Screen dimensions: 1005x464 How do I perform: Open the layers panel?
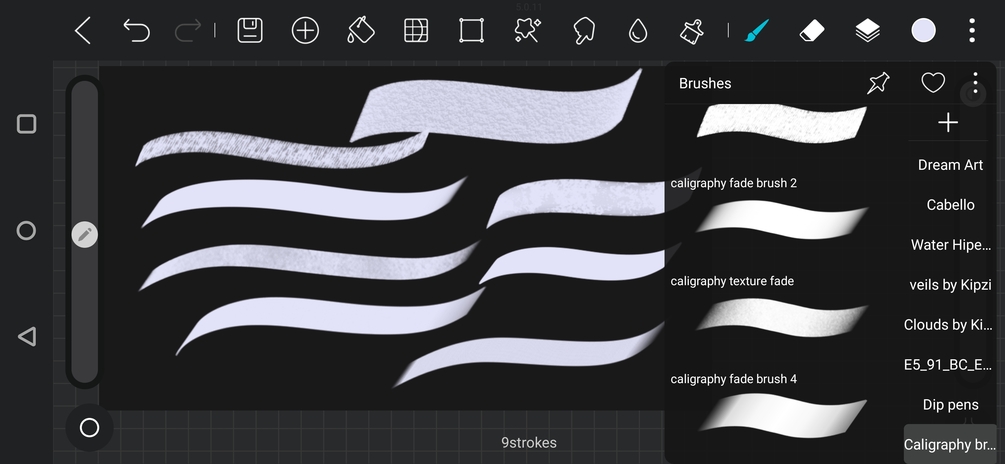click(868, 30)
